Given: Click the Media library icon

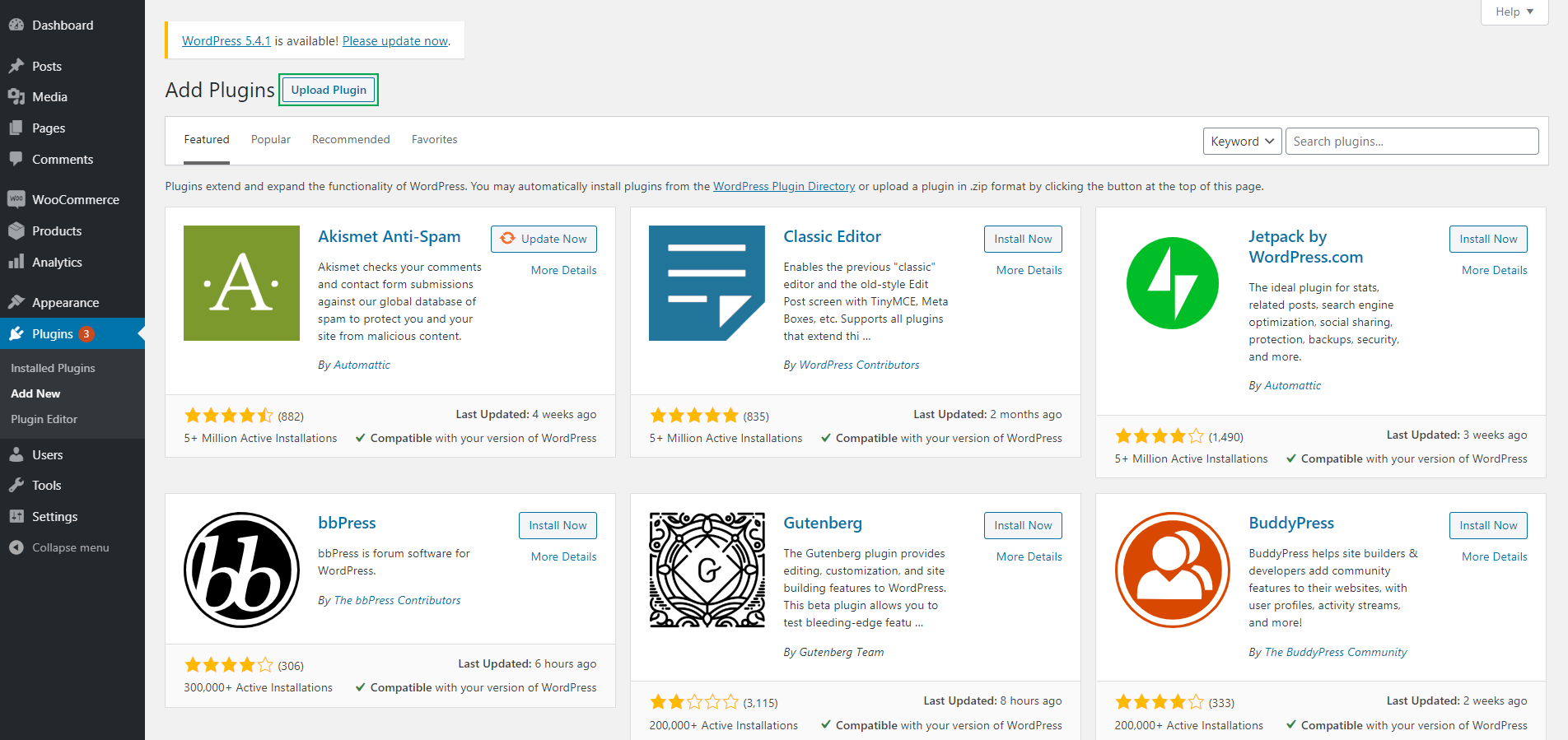Looking at the screenshot, I should click(16, 96).
